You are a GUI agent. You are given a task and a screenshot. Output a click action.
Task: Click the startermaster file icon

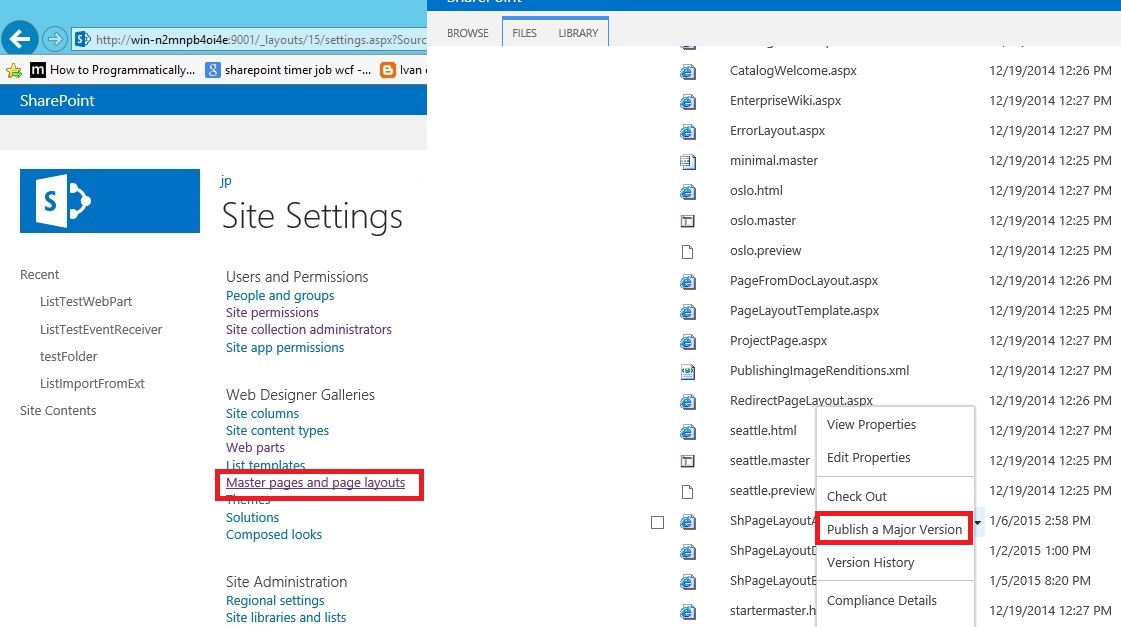[688, 612]
